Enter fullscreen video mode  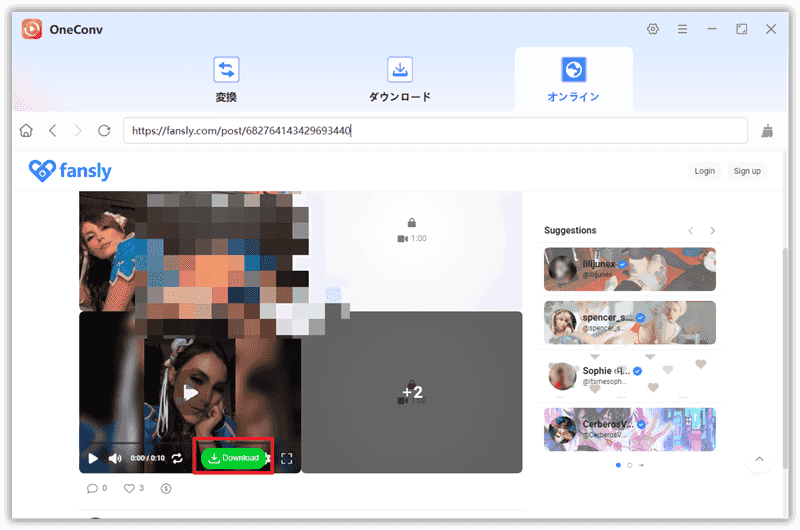coord(287,458)
